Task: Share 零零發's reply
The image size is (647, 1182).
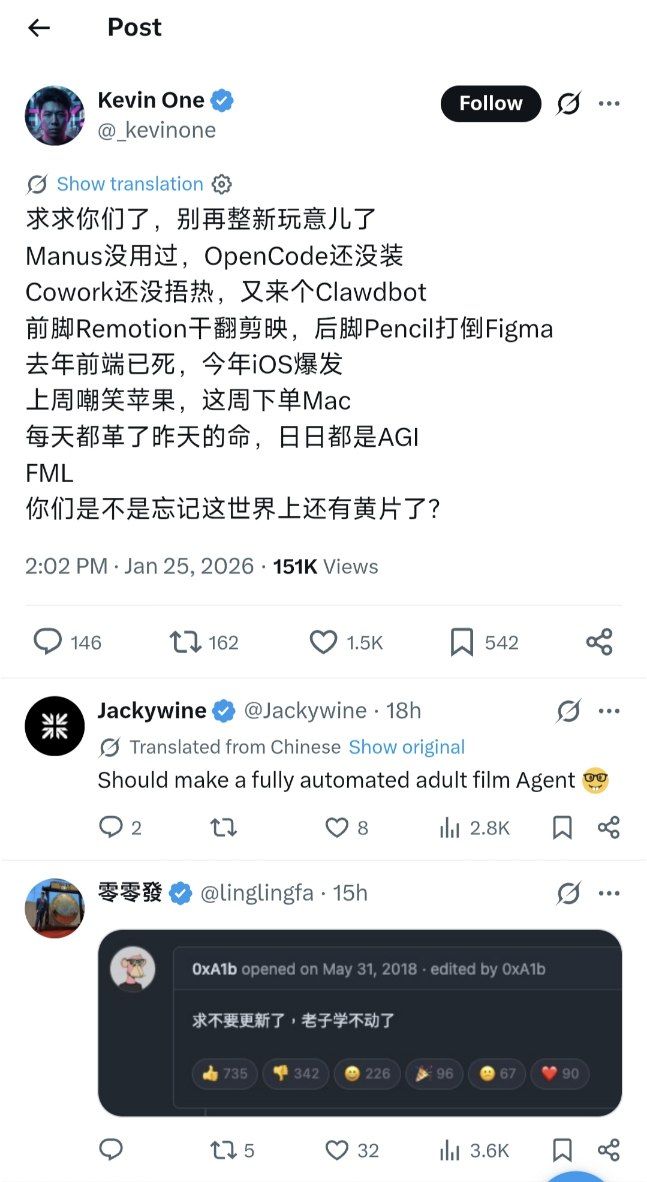Action: tap(609, 1150)
